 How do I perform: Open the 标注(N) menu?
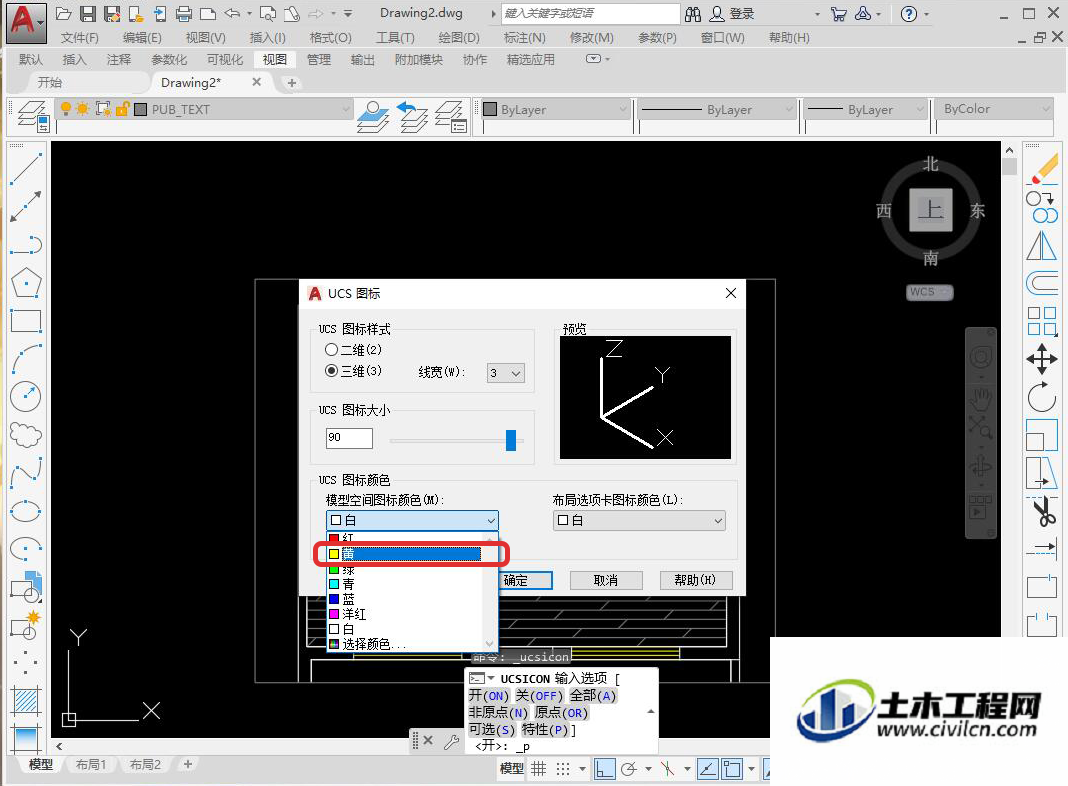coord(524,37)
